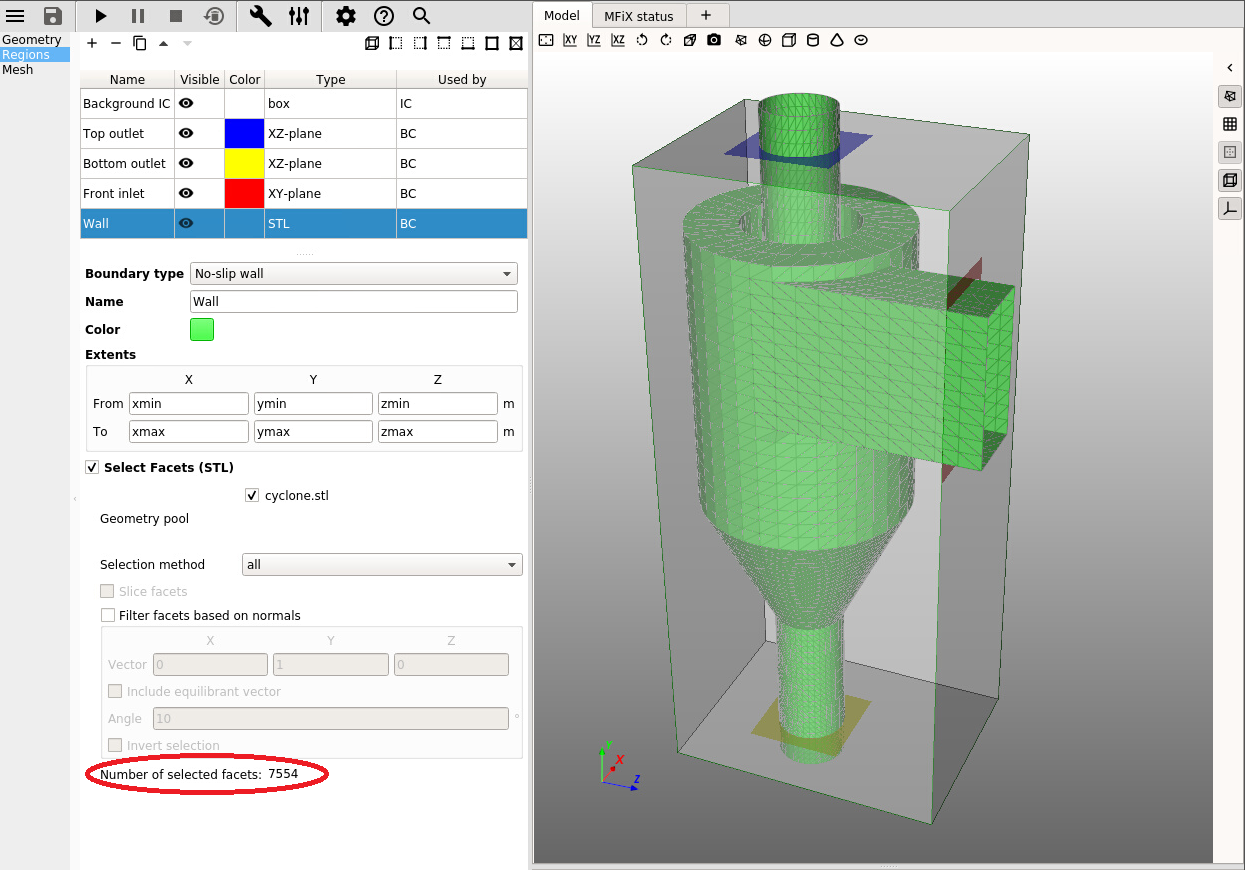Add a new region with the plus icon

[92, 43]
